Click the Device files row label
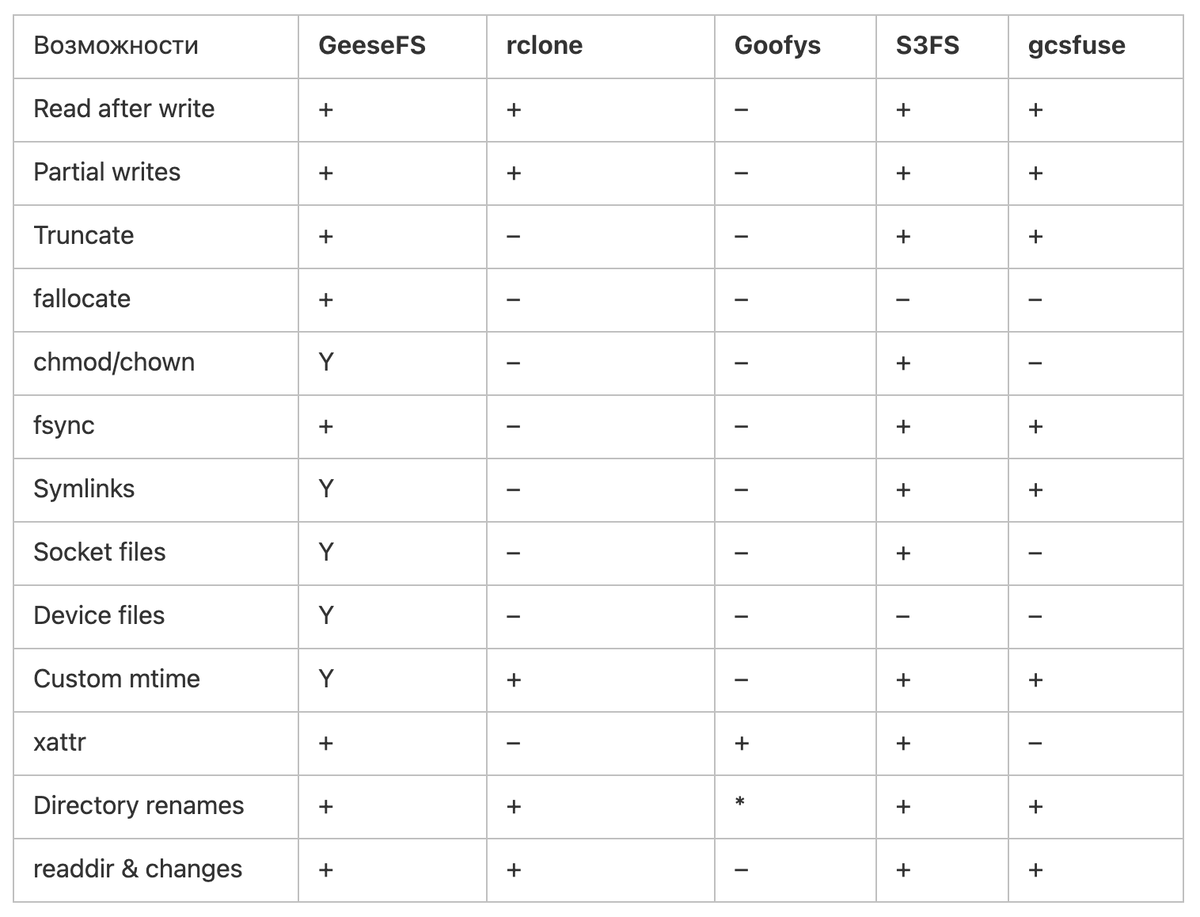The height and width of the screenshot is (917, 1200). (99, 616)
